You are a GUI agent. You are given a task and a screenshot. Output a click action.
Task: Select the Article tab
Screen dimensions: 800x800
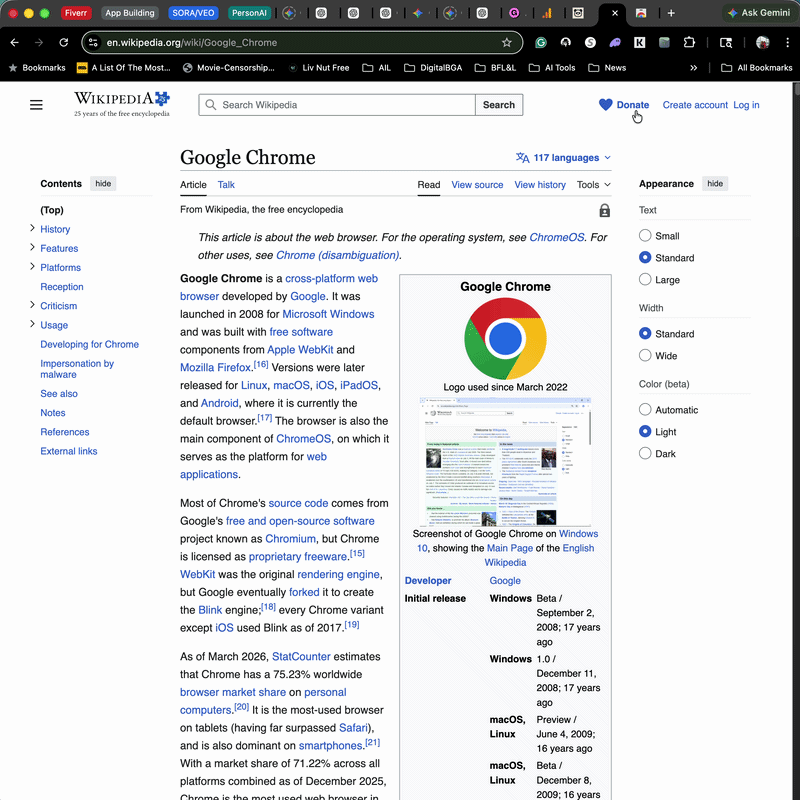click(x=193, y=185)
